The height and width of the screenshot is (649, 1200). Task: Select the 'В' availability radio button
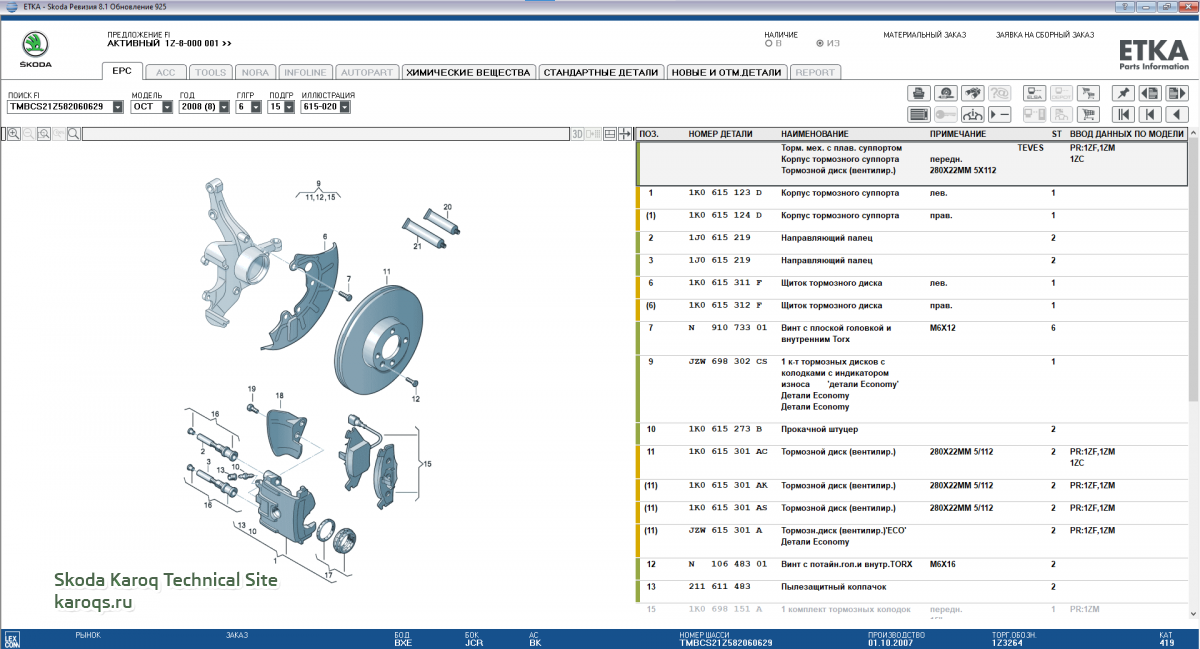768,43
